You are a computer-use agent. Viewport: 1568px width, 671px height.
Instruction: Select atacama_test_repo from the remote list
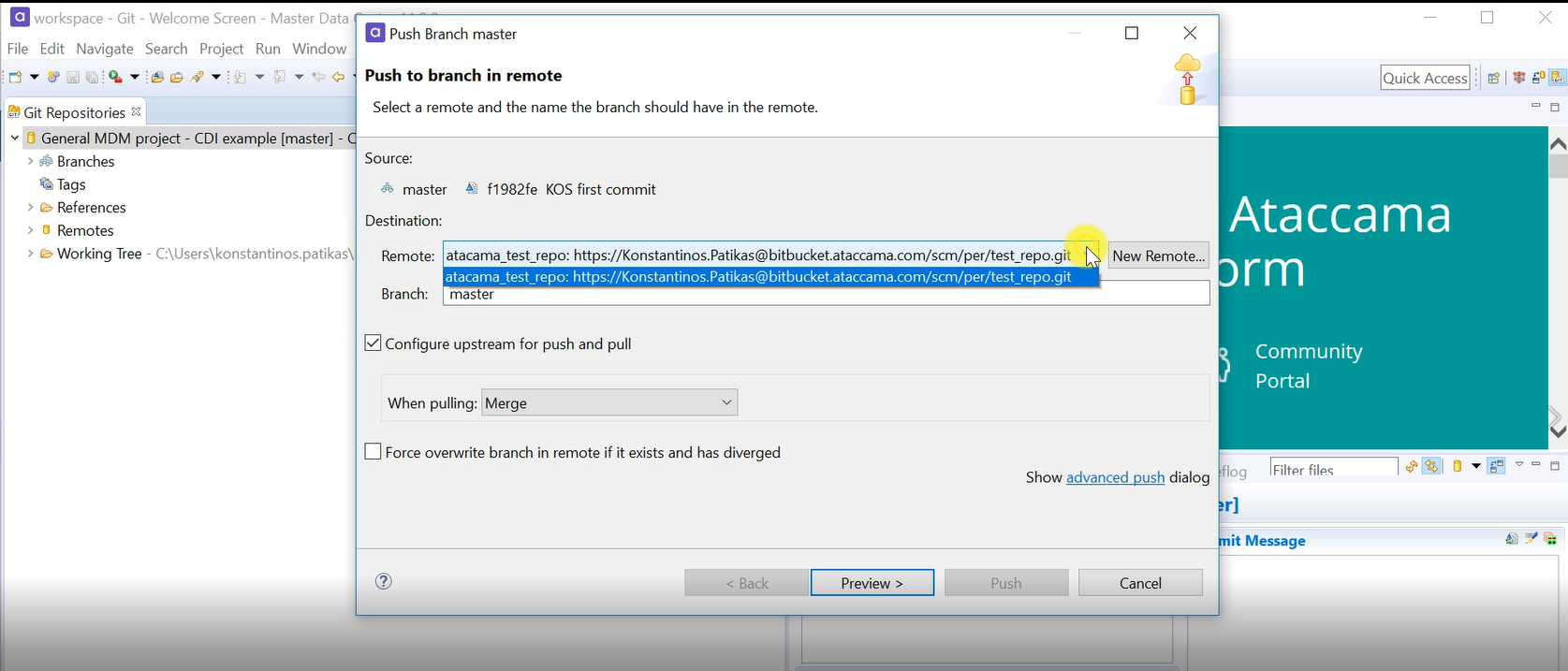(x=758, y=277)
